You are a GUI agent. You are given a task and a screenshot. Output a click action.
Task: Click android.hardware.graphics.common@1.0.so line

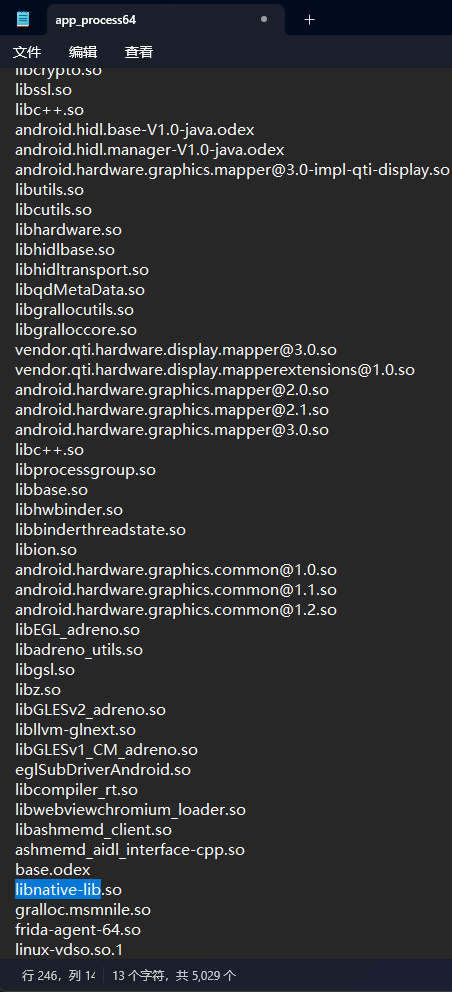click(x=176, y=570)
